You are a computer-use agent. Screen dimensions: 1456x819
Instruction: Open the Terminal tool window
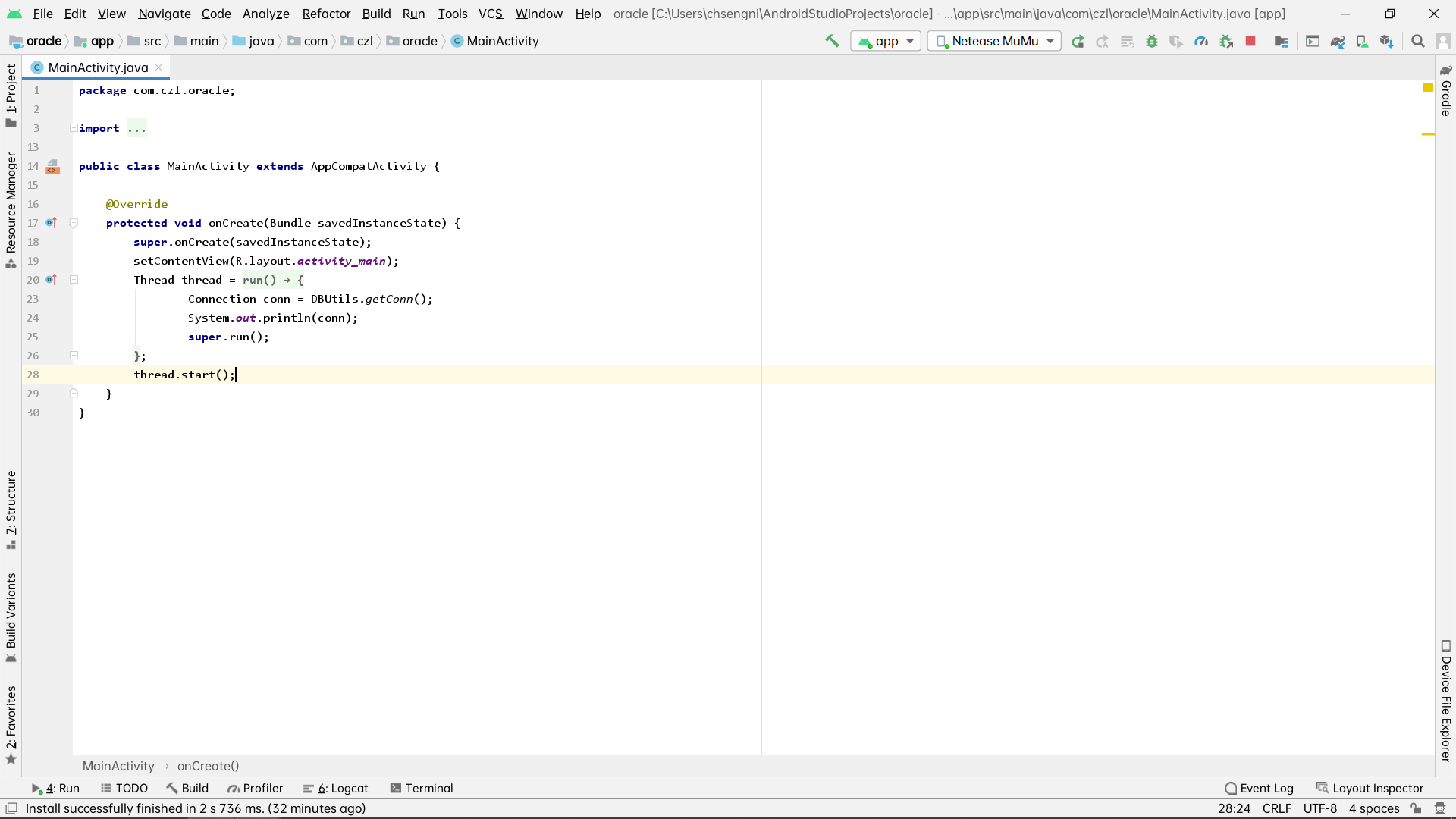click(422, 788)
